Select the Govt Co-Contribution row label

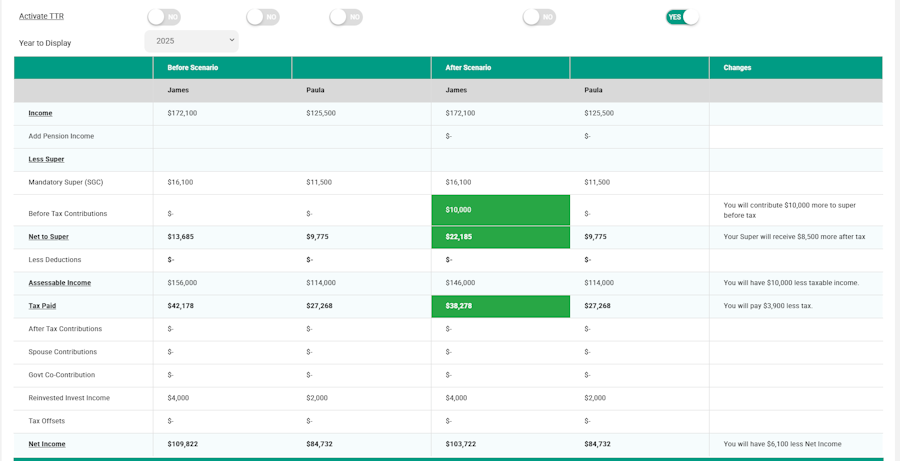62,375
